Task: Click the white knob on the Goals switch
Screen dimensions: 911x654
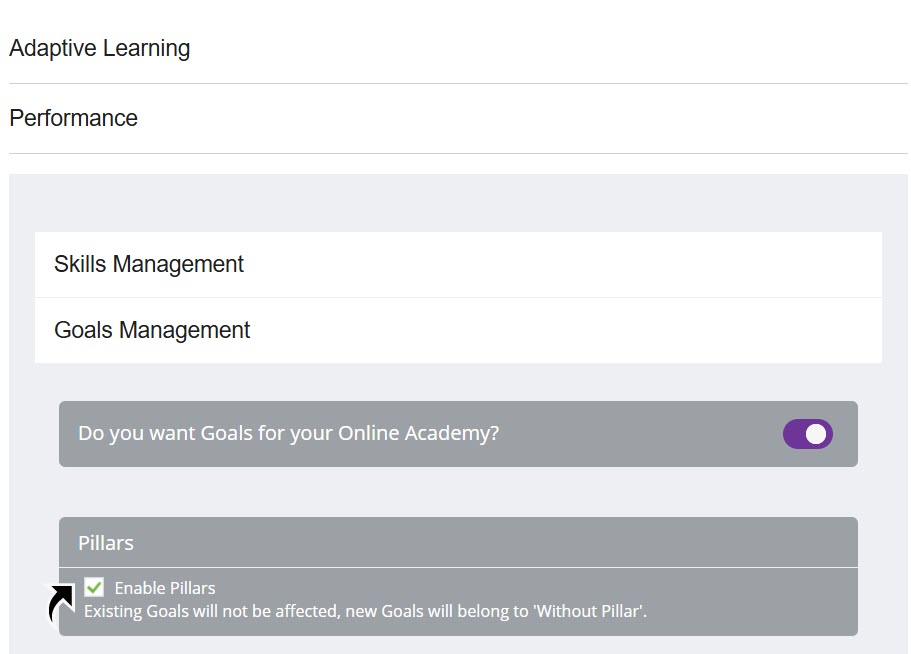Action: click(816, 434)
